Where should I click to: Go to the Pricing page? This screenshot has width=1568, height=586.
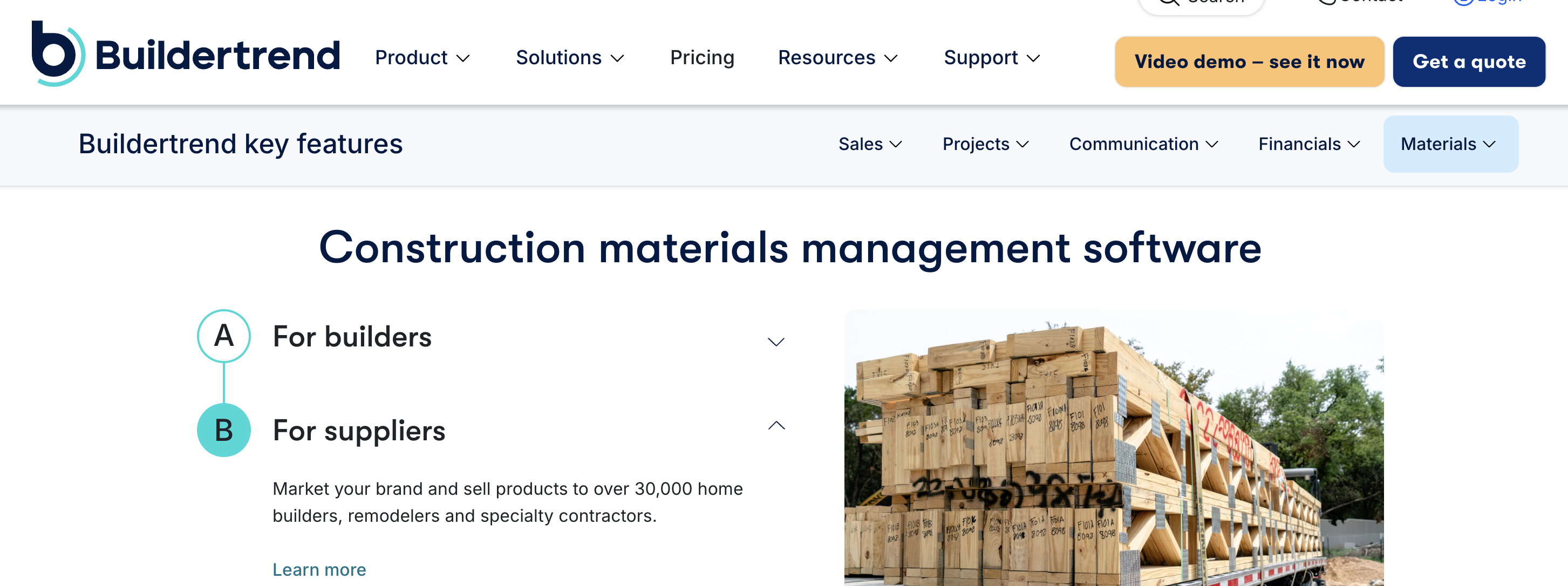pyautogui.click(x=702, y=58)
